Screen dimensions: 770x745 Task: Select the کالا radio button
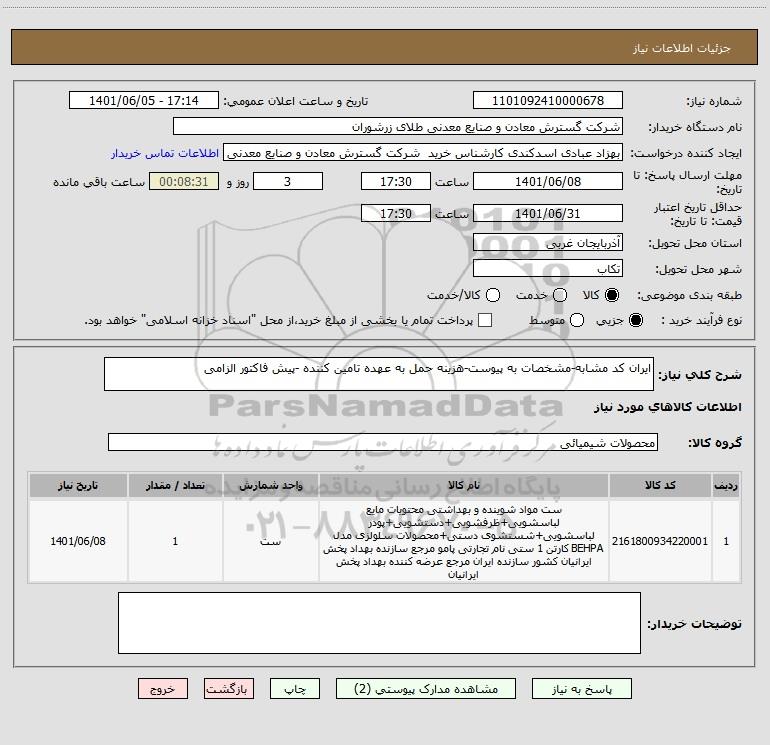pyautogui.click(x=612, y=295)
